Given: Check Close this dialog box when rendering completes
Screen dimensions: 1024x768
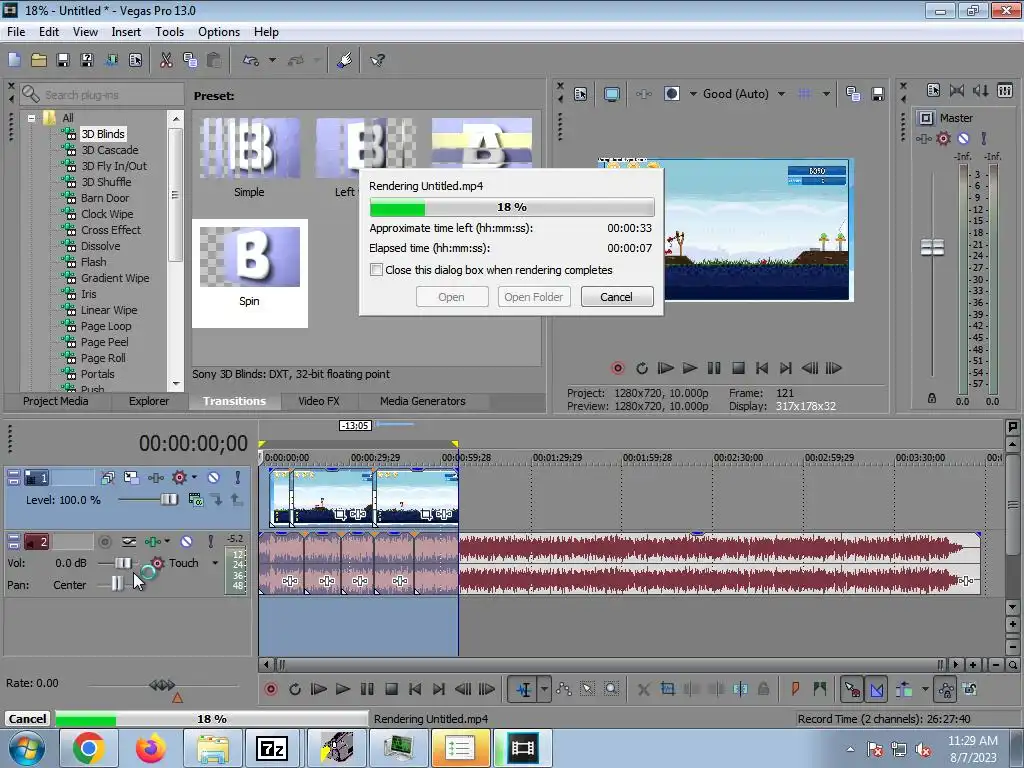Looking at the screenshot, I should (376, 270).
